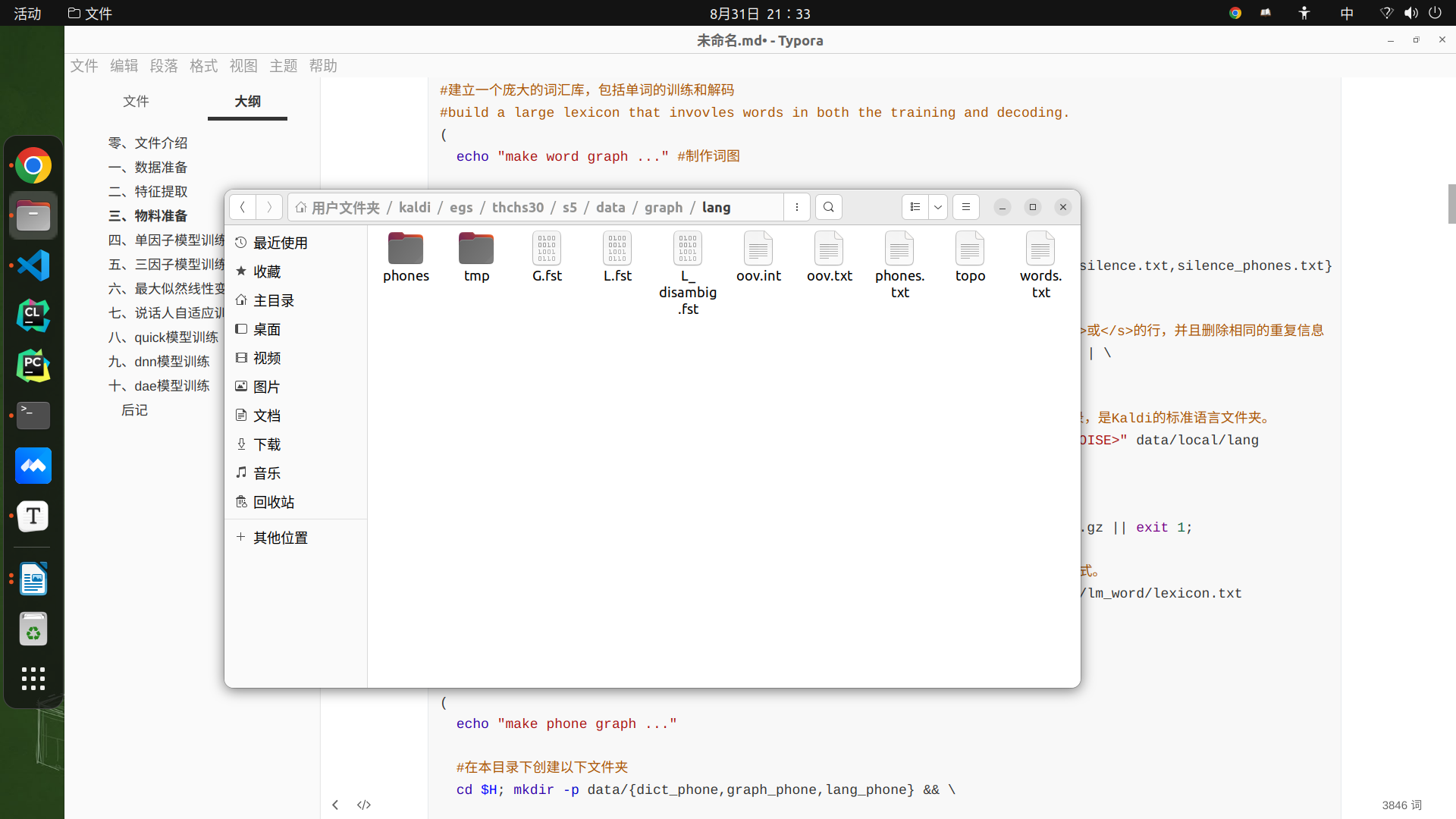The height and width of the screenshot is (819, 1456).
Task: Expand the view options dropdown
Action: [x=938, y=207]
